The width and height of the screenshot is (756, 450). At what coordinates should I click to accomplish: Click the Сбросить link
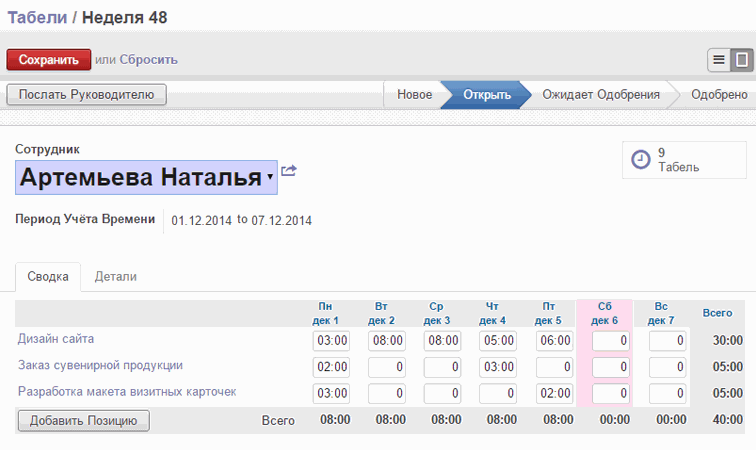coord(148,60)
